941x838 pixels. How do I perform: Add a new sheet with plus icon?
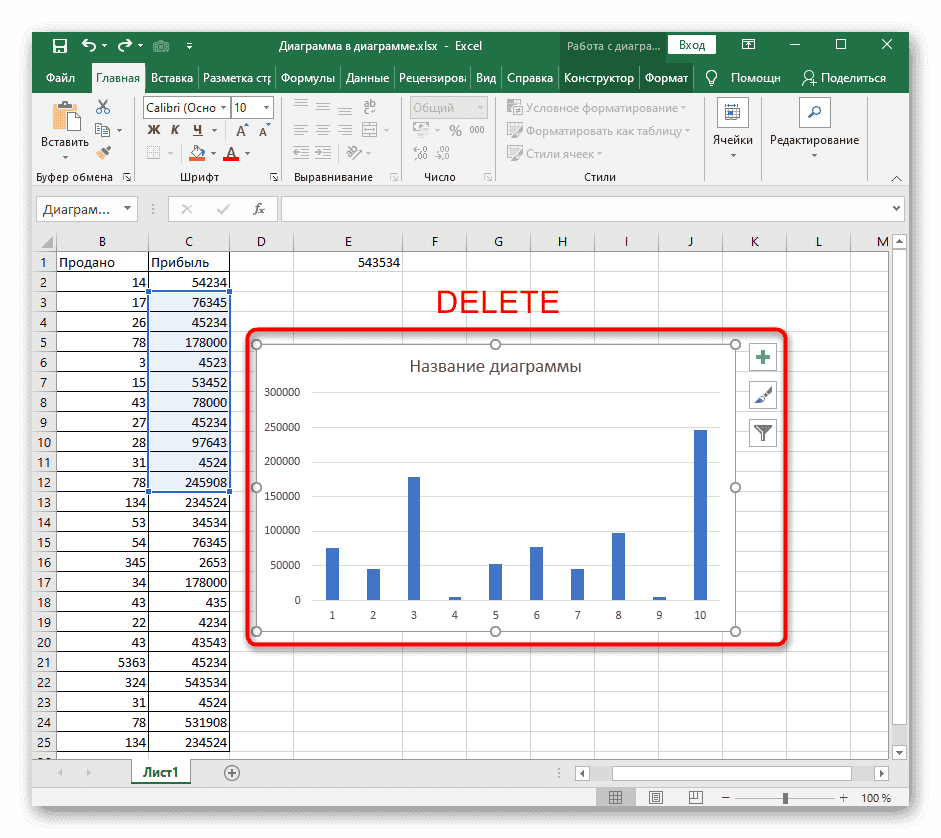click(x=232, y=772)
